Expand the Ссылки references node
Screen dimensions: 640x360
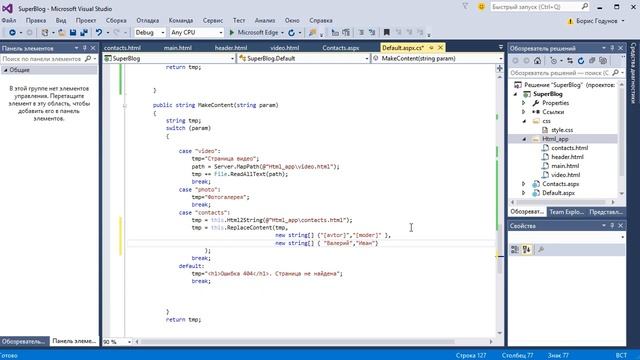click(524, 112)
